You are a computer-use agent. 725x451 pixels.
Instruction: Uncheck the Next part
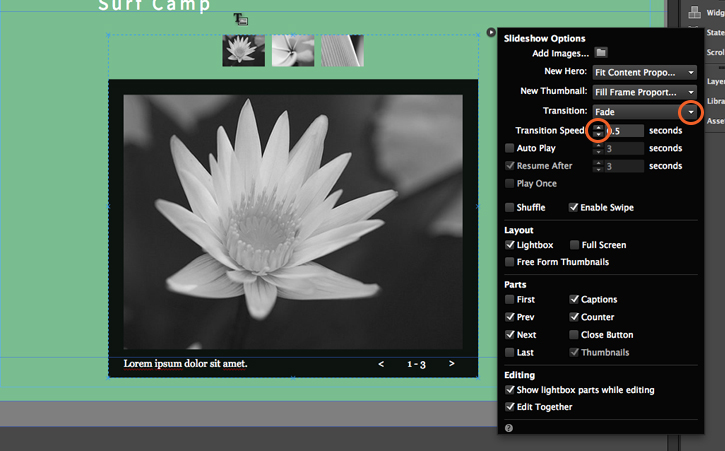[510, 334]
